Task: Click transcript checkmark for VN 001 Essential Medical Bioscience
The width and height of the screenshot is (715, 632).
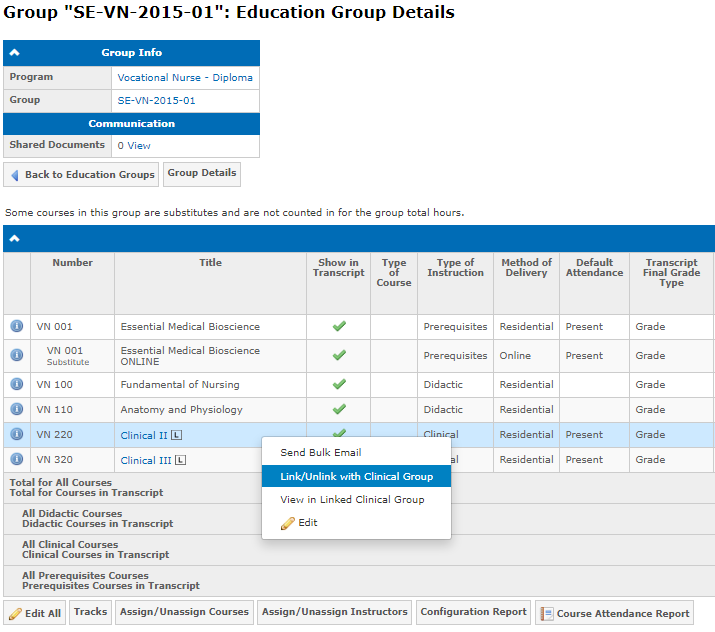Action: coord(339,326)
